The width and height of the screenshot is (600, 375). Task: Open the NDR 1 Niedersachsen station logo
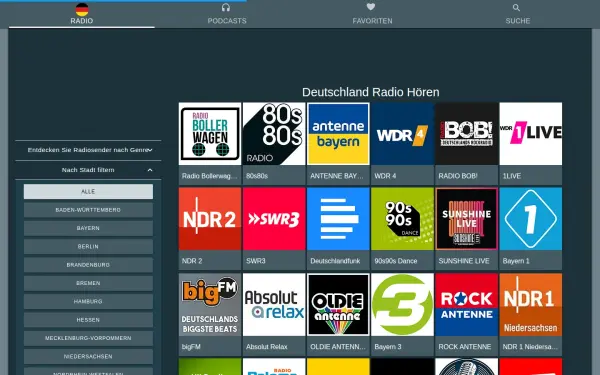point(531,305)
